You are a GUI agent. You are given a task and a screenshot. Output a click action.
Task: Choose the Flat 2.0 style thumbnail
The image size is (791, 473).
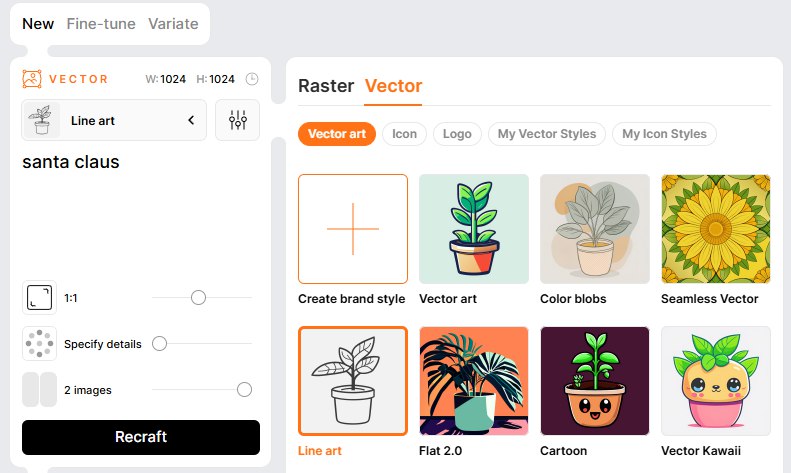coord(474,381)
